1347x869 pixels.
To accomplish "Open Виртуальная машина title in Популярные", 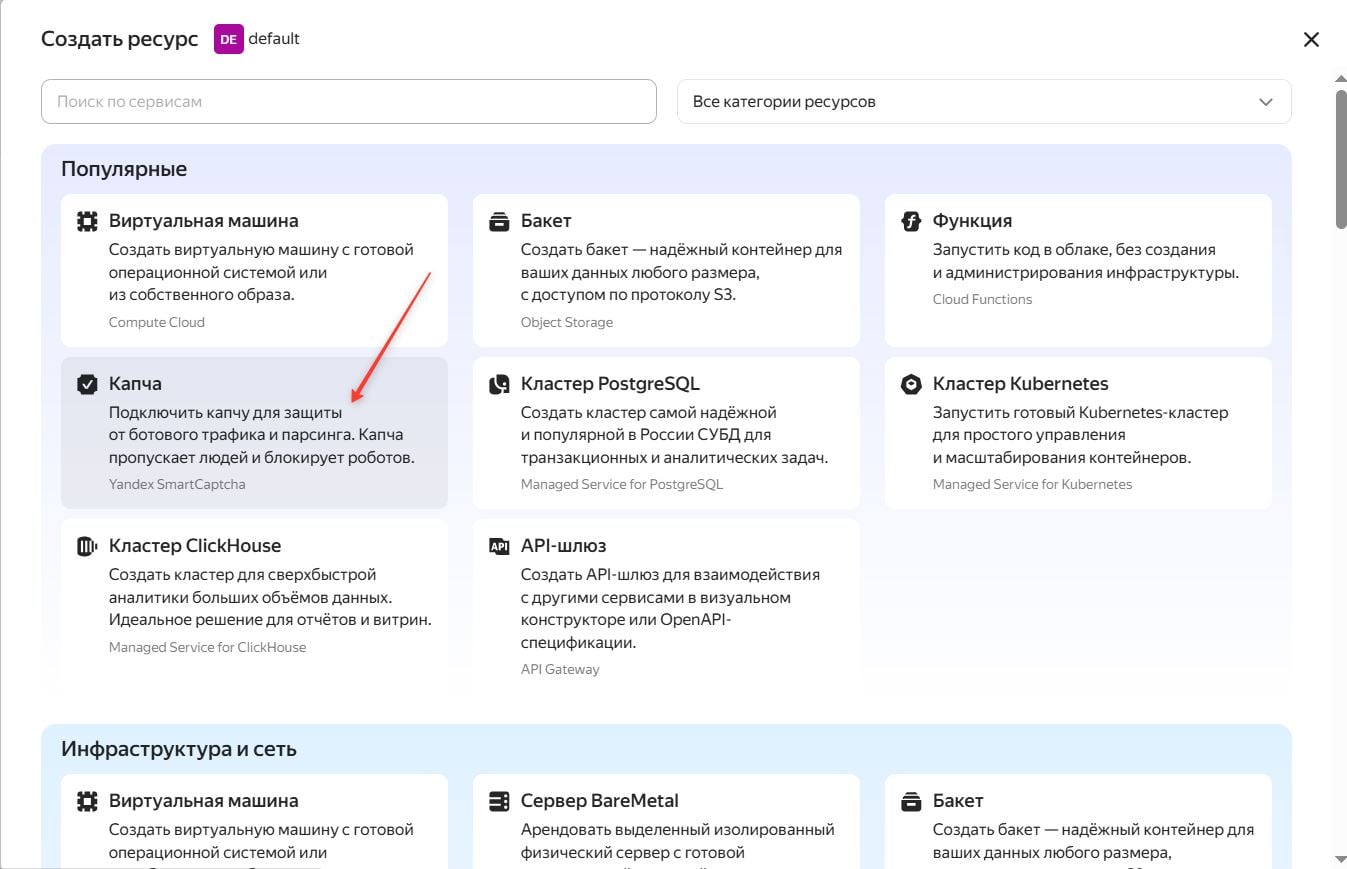I will pos(204,221).
